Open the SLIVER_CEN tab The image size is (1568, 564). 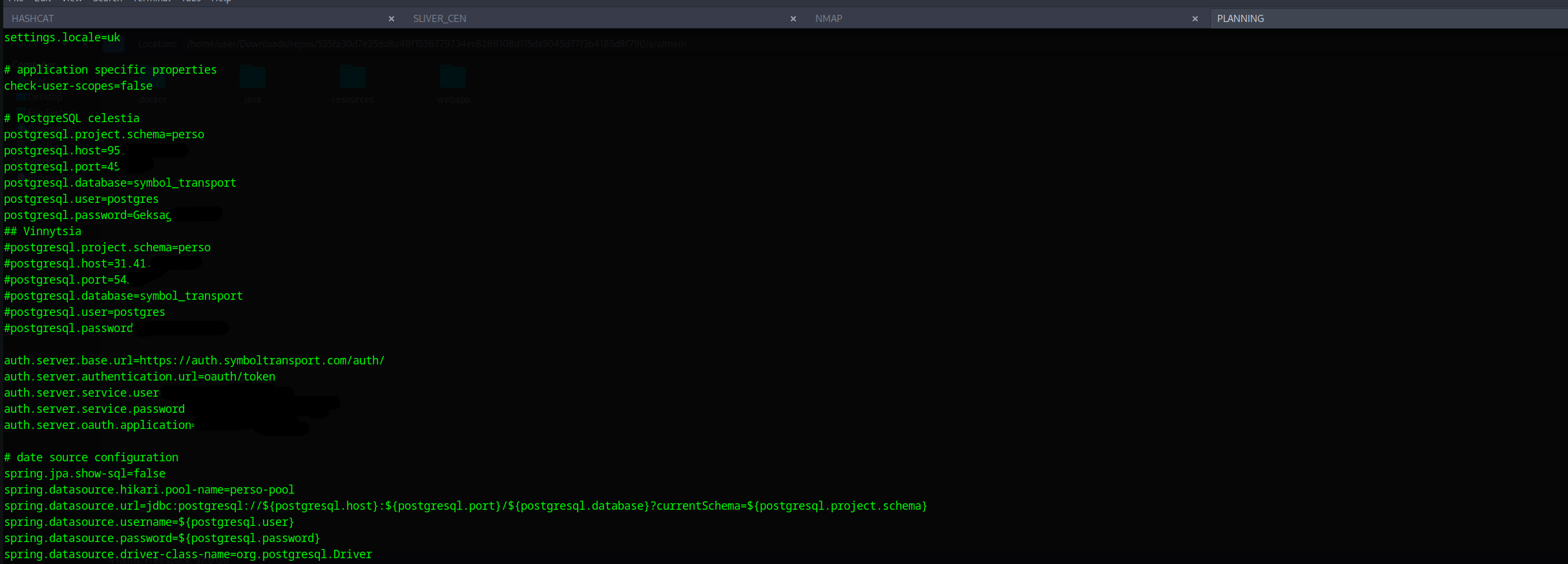(x=439, y=19)
